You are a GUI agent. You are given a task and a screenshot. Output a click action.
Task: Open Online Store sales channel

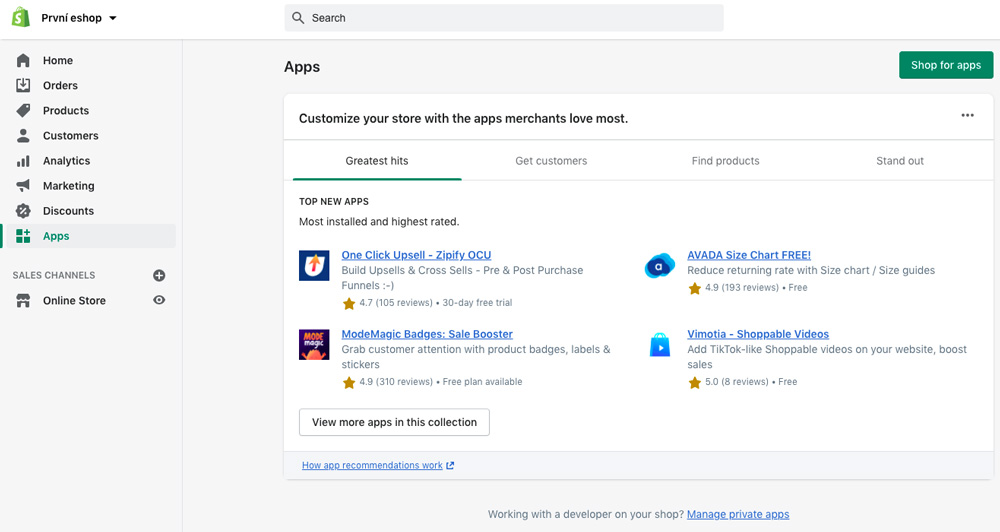click(74, 300)
